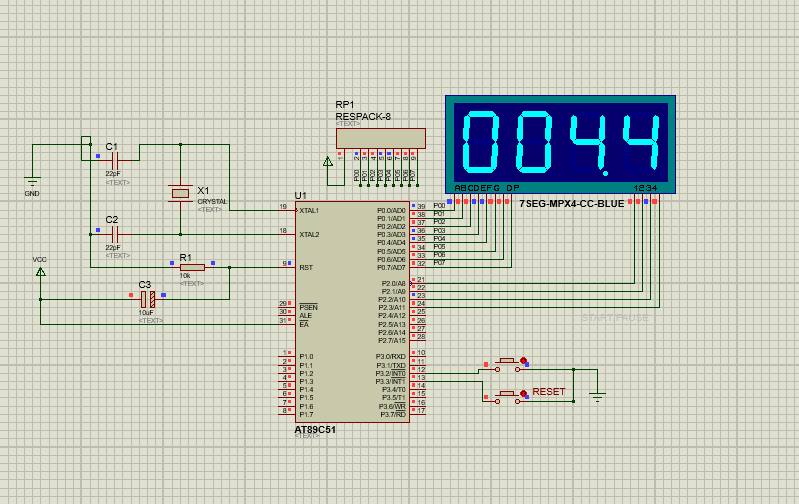Click the P0.7/AD7 pin label
The width and height of the screenshot is (799, 504).
tap(391, 268)
